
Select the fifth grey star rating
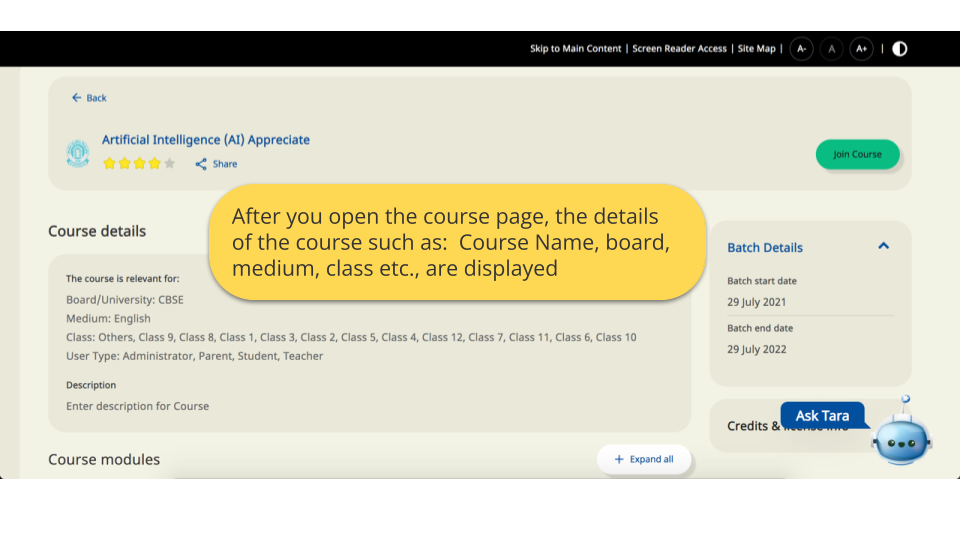(169, 164)
